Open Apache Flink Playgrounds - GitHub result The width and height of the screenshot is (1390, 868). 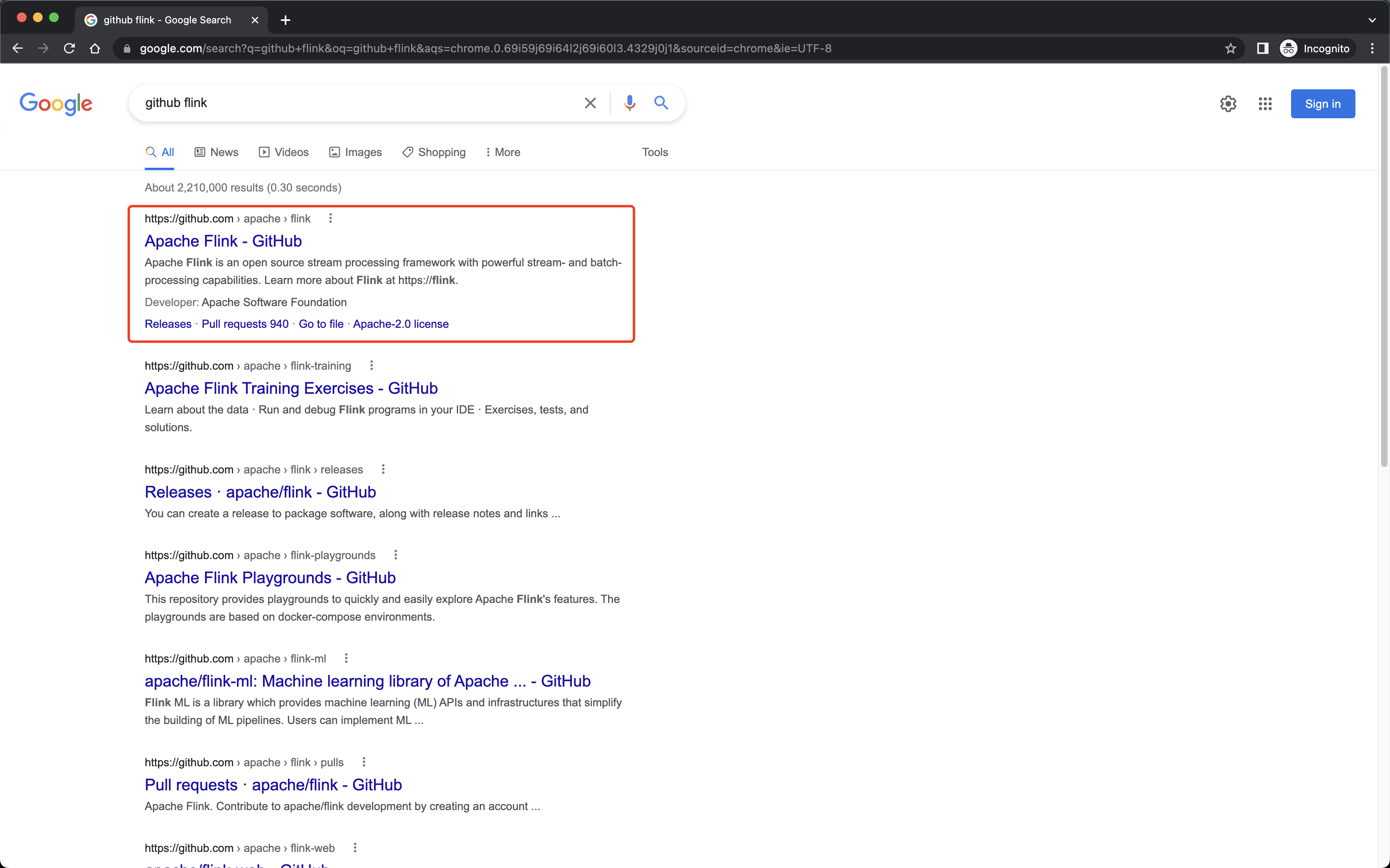click(x=270, y=578)
